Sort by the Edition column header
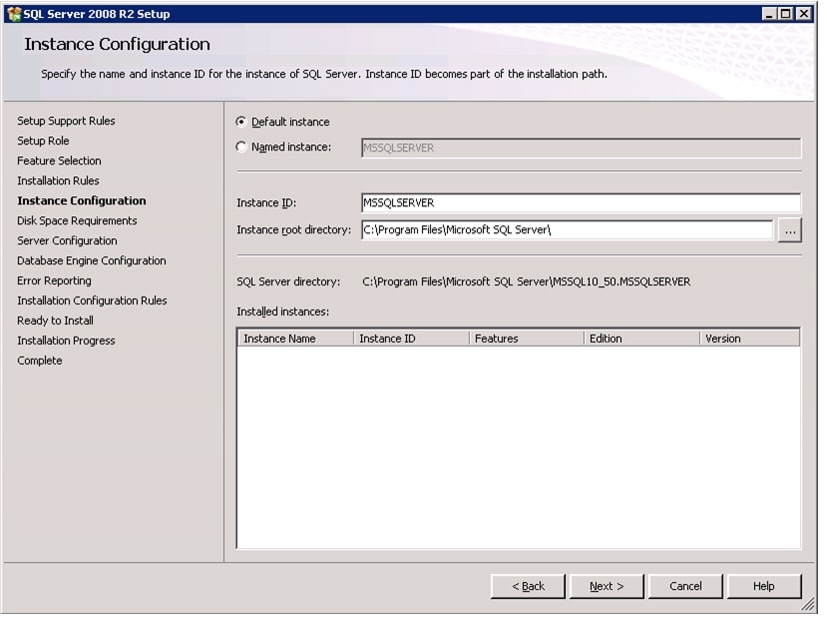827x640 pixels. pyautogui.click(x=642, y=339)
